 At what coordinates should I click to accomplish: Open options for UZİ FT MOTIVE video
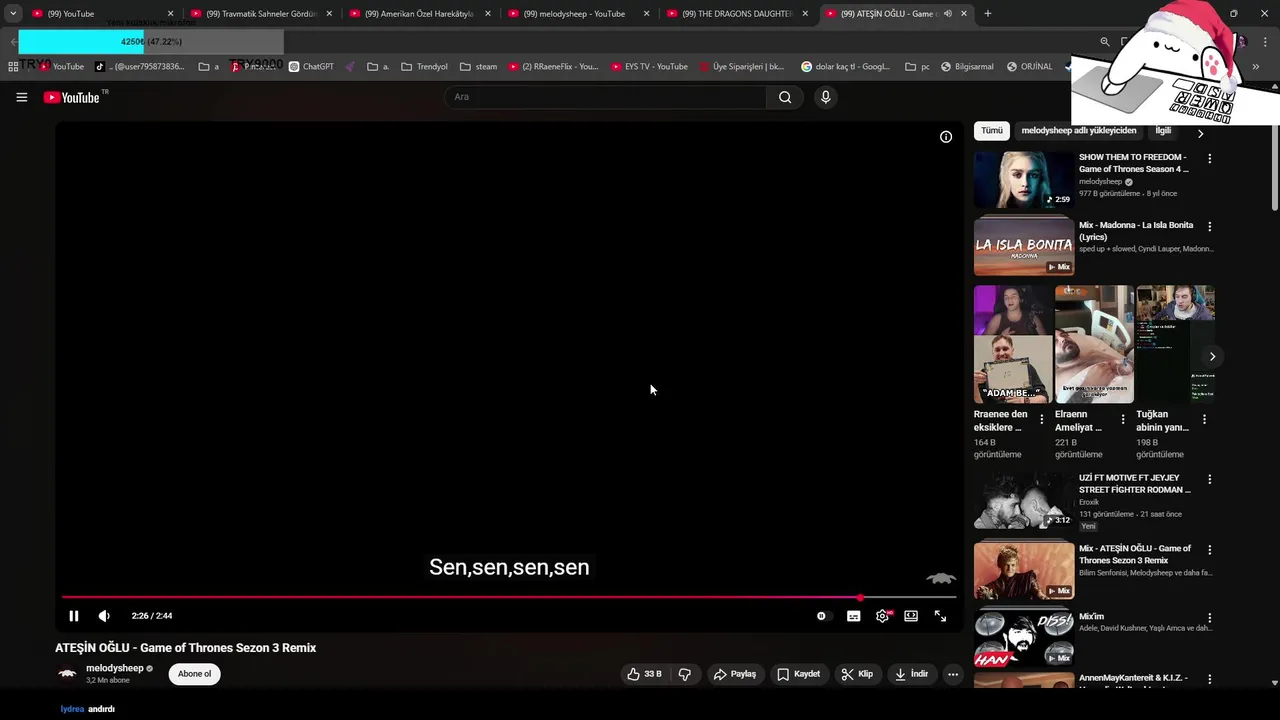point(1209,480)
